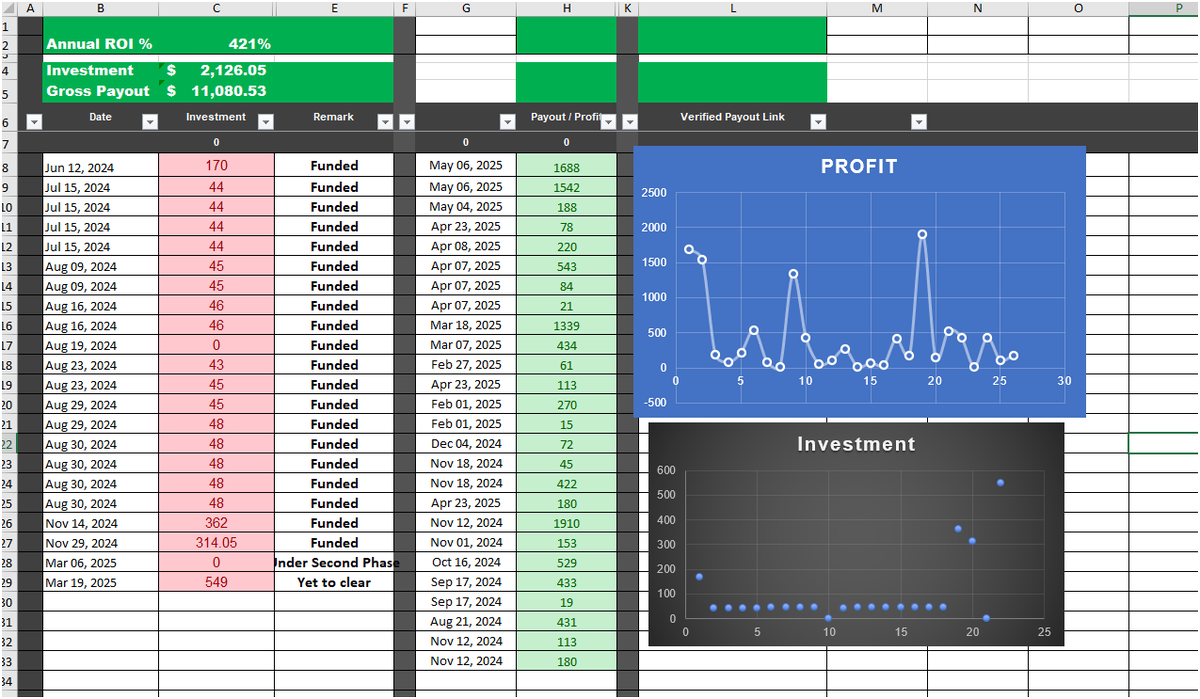Viewport: 1200px width, 699px height.
Task: Open the Verified Payout Link filter dropdown
Action: pos(818,122)
